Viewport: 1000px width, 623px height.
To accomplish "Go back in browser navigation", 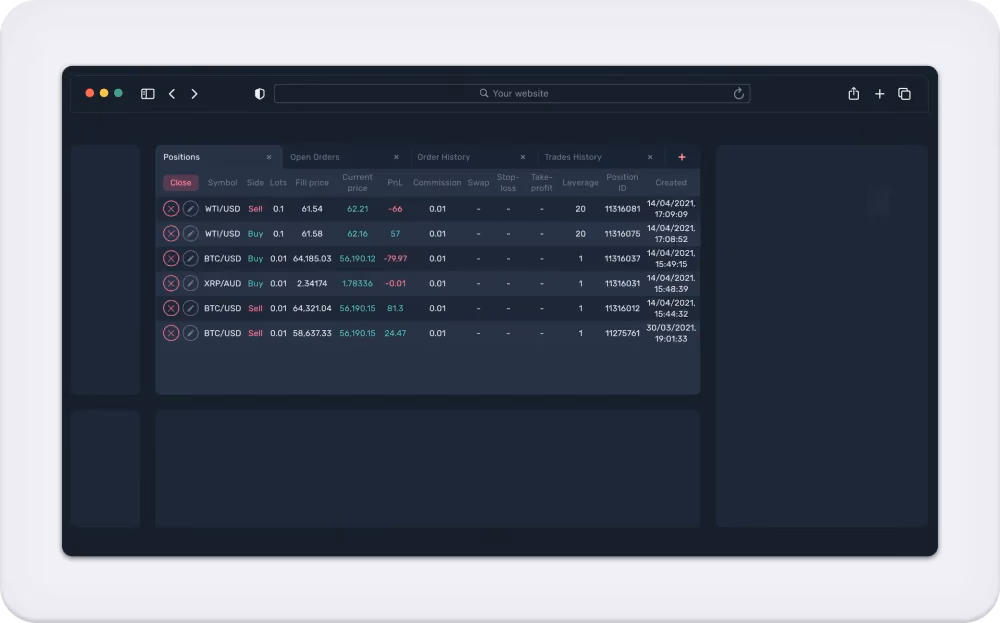I will [x=172, y=94].
